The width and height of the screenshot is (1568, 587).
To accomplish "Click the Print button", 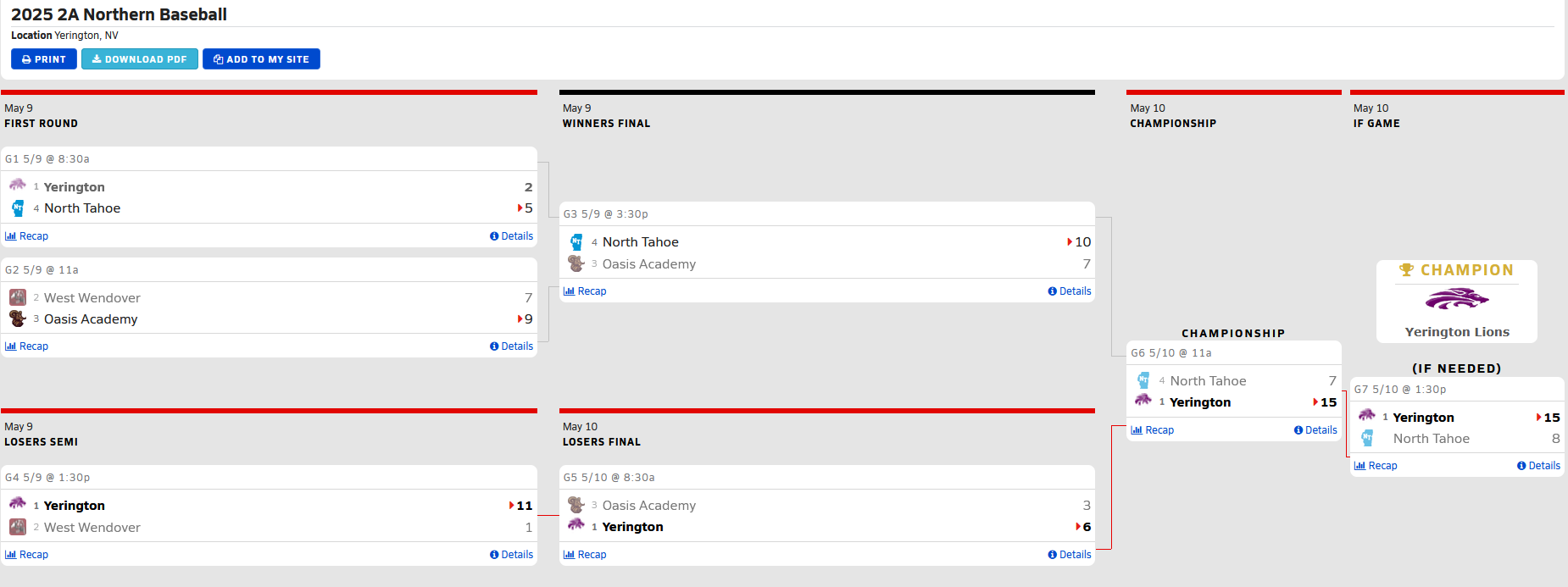I will (44, 59).
